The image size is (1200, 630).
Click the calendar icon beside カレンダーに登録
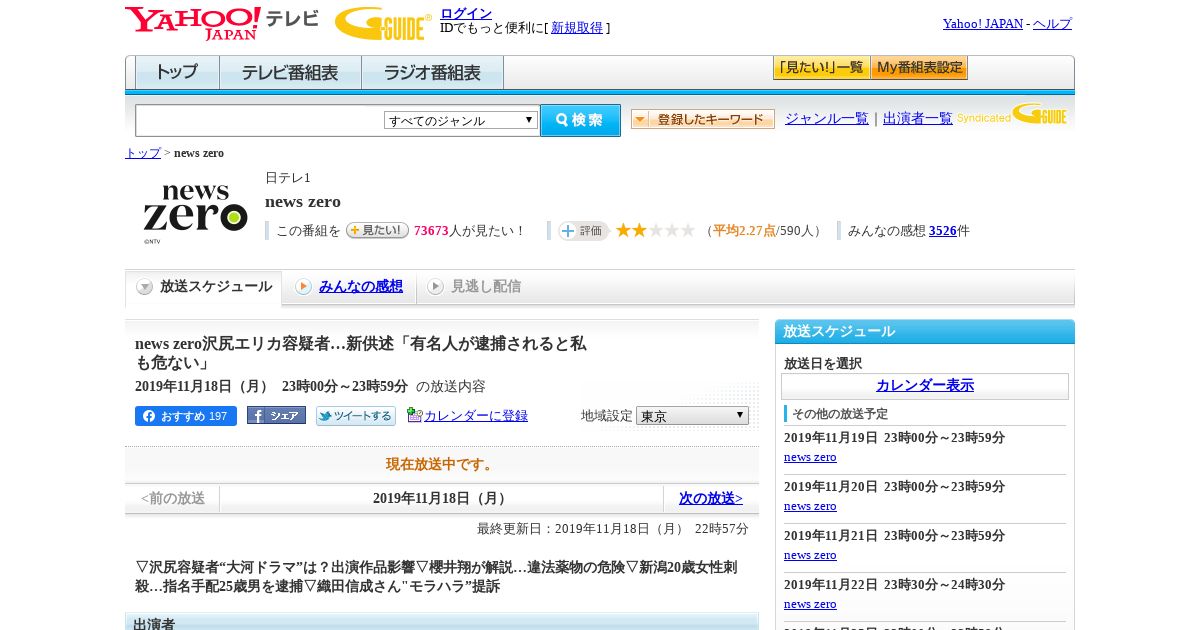coord(414,415)
